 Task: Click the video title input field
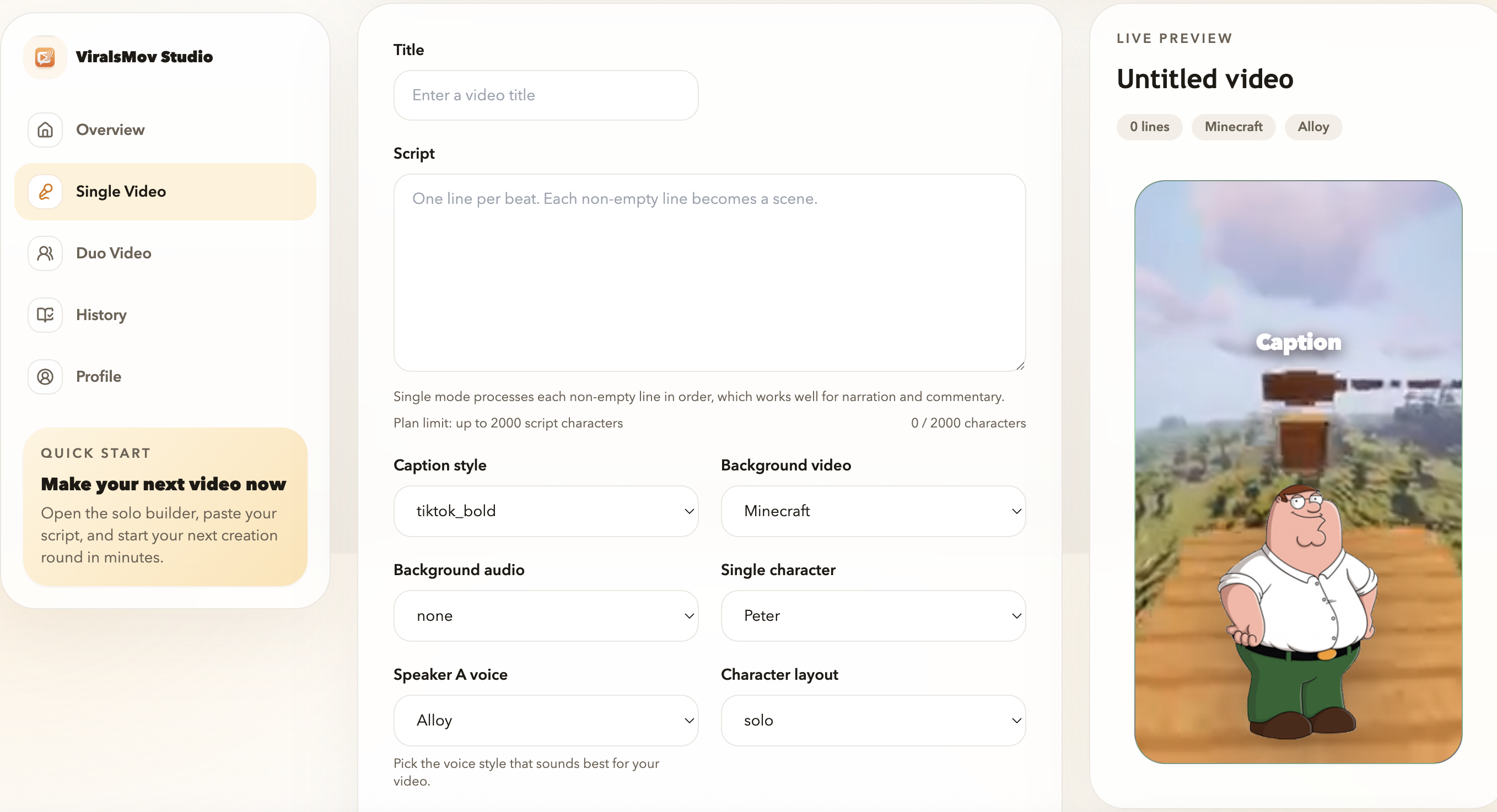point(545,95)
